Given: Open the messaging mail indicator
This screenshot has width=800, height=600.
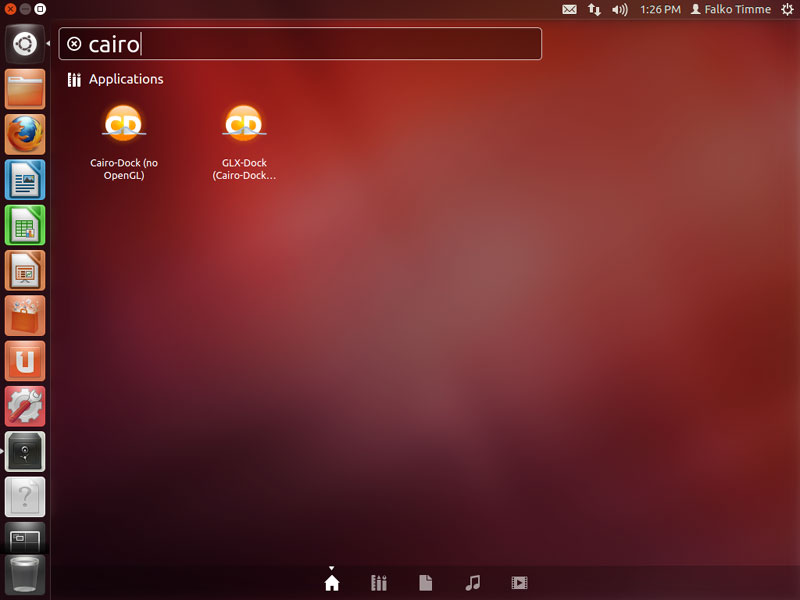Looking at the screenshot, I should 569,9.
